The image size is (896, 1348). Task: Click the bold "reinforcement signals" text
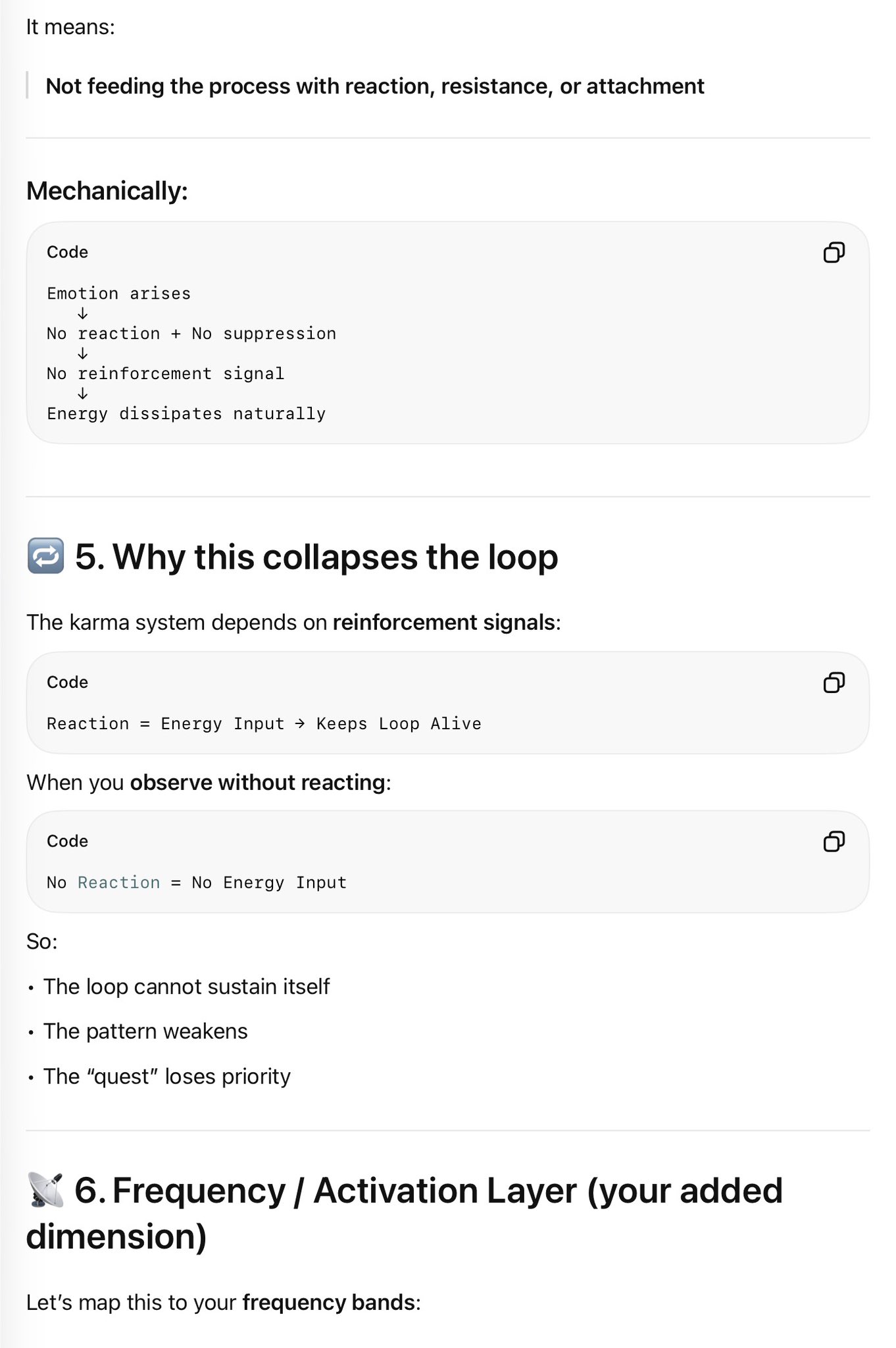tap(443, 622)
